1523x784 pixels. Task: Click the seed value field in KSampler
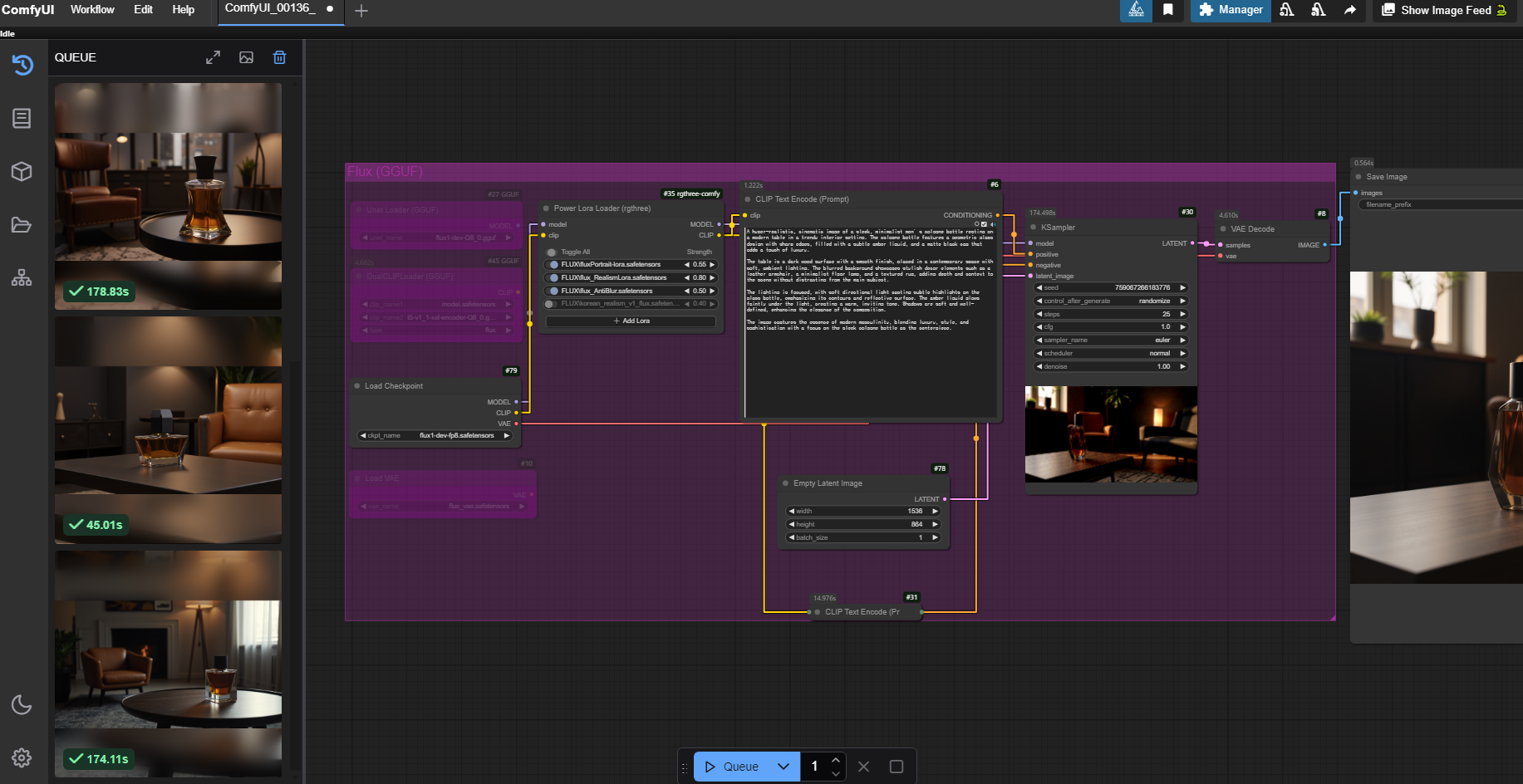pos(1111,288)
